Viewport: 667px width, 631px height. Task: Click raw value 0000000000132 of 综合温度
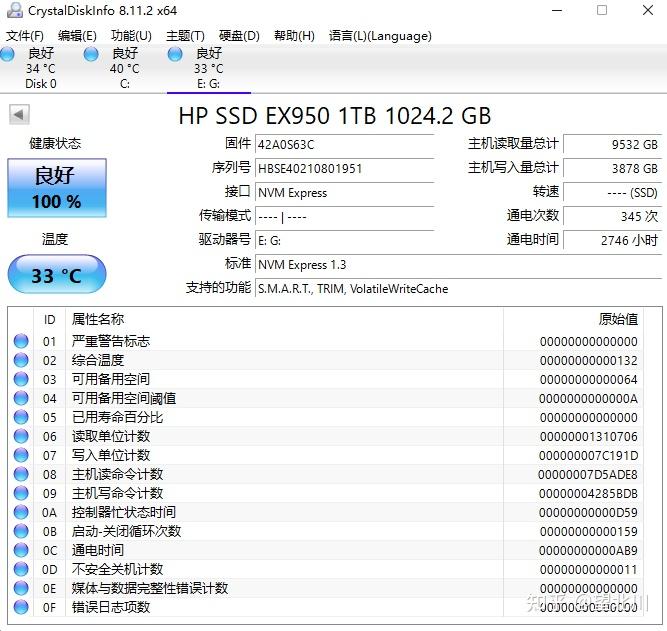pyautogui.click(x=588, y=360)
